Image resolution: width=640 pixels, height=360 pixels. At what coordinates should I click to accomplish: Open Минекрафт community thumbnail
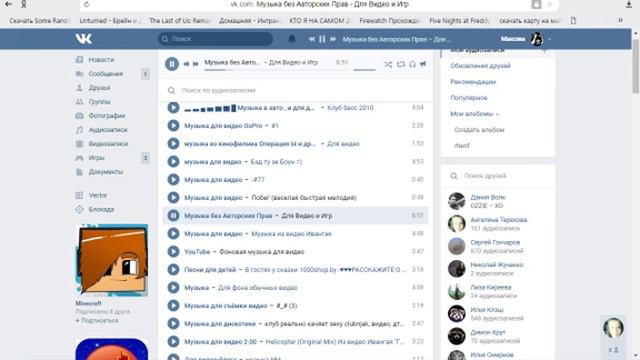[112, 260]
